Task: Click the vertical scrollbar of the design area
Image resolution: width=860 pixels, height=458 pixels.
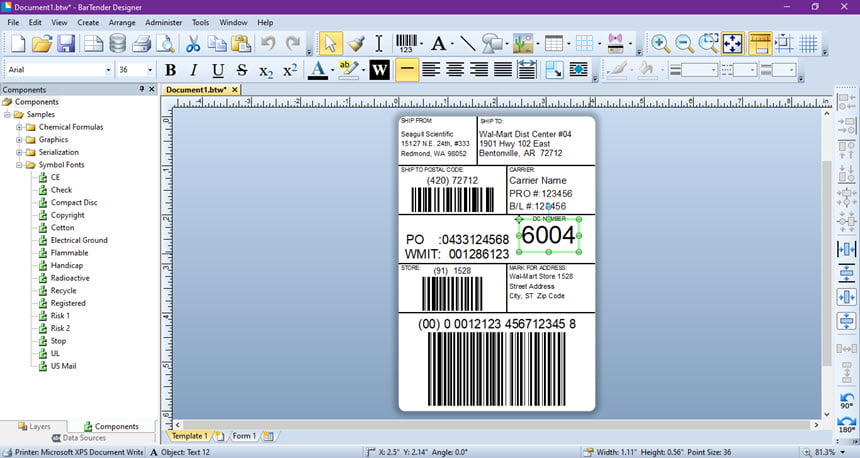Action: [827, 264]
